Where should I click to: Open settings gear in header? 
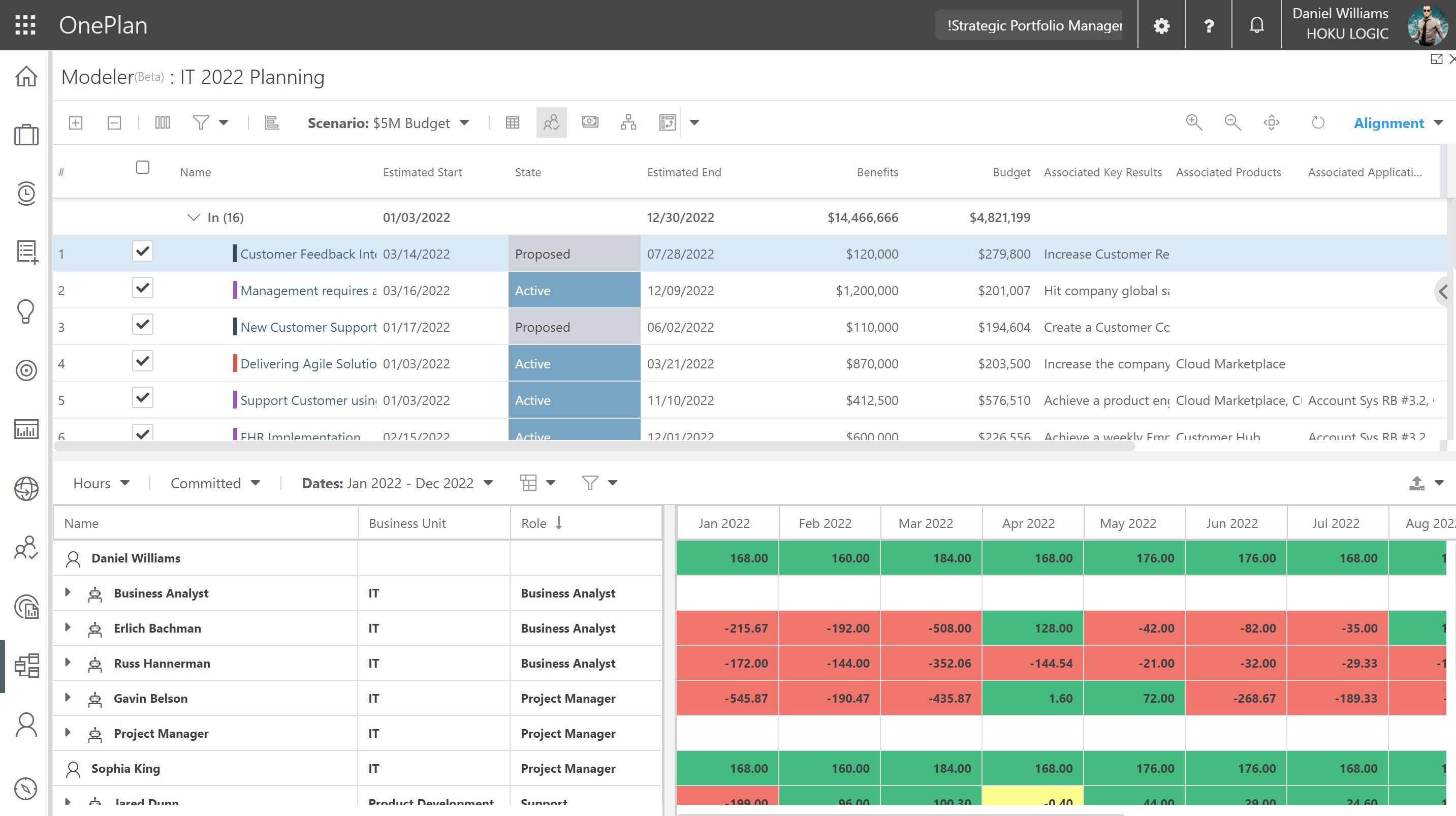(x=1161, y=25)
